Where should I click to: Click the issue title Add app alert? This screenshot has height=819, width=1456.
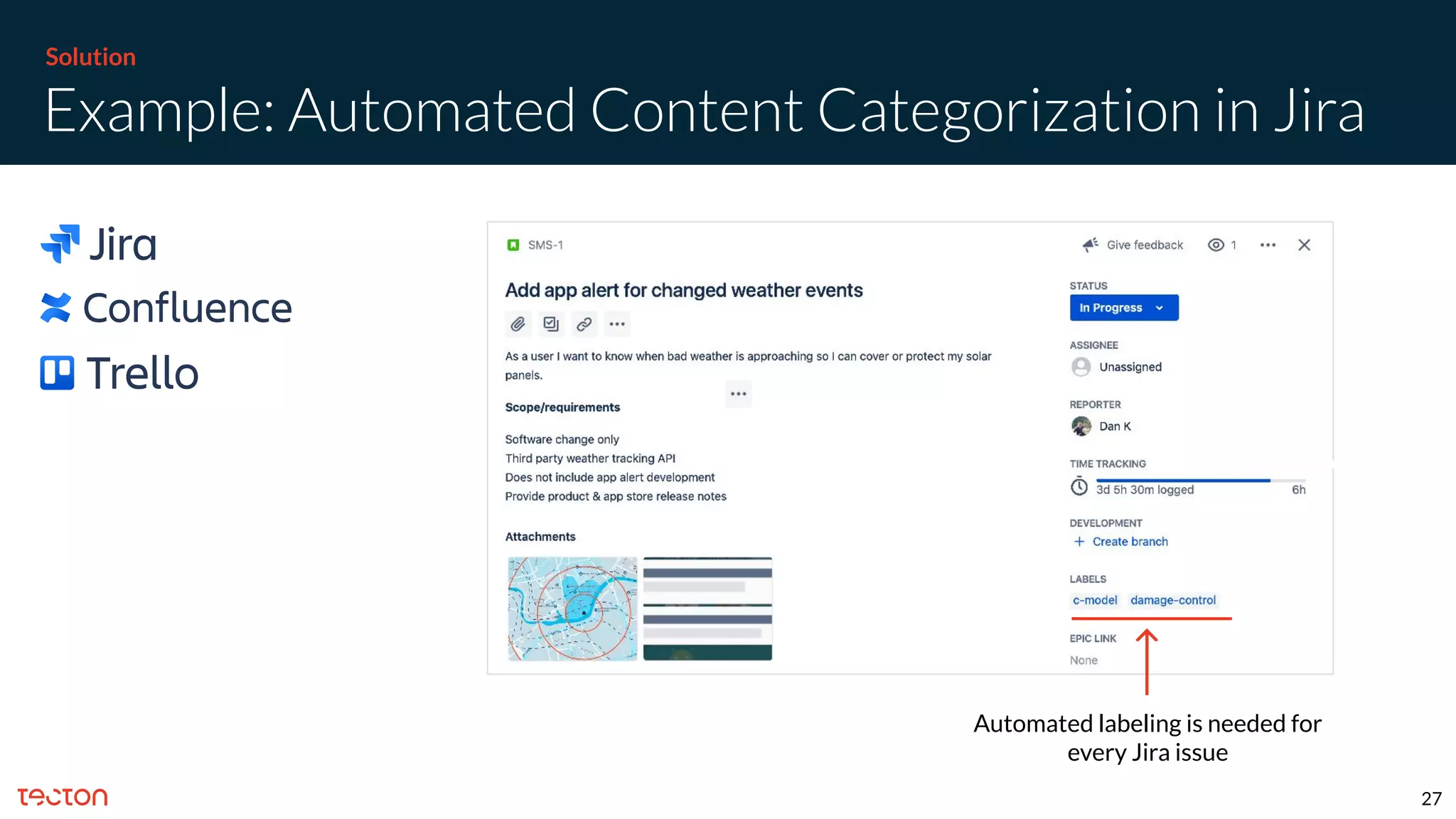point(684,290)
